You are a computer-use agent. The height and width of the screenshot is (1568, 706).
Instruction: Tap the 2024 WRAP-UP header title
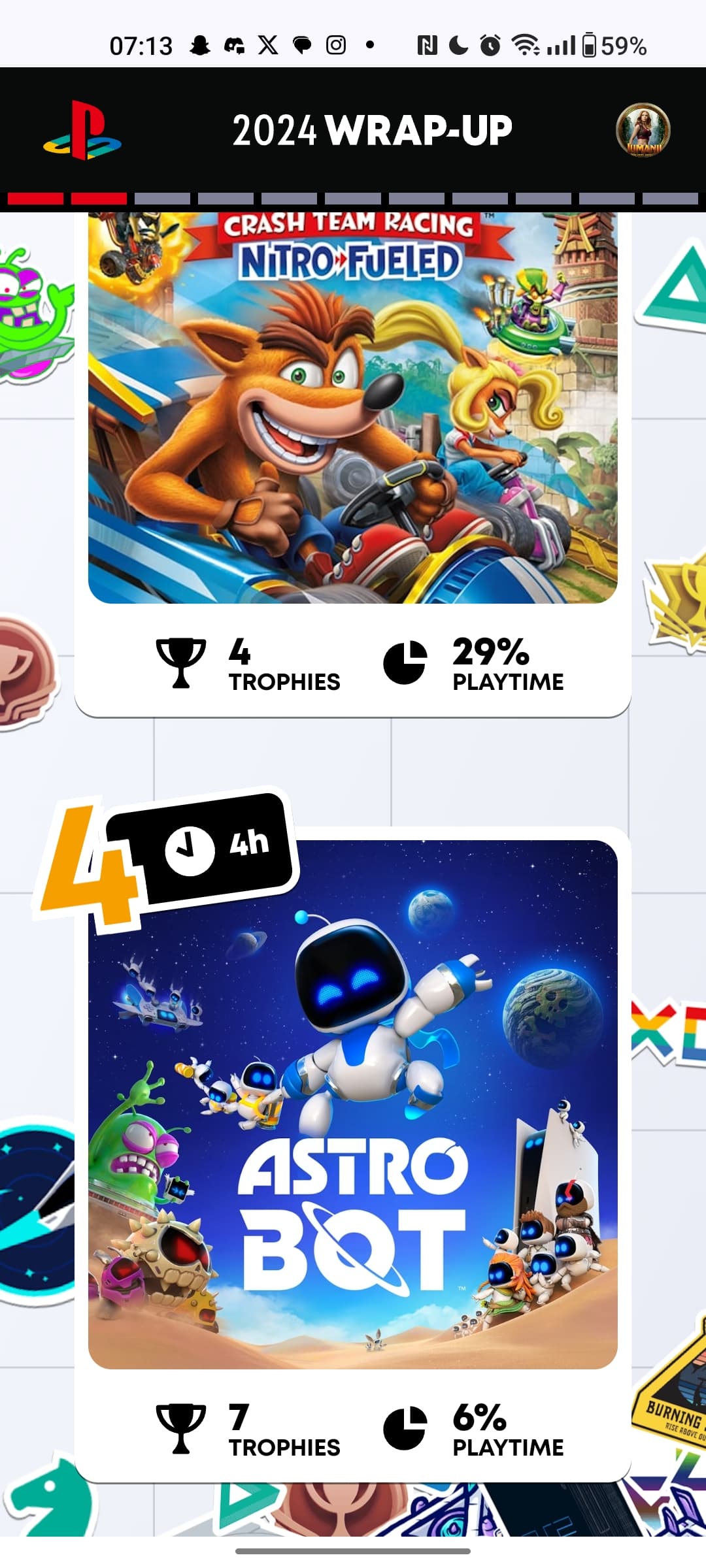[x=373, y=130]
